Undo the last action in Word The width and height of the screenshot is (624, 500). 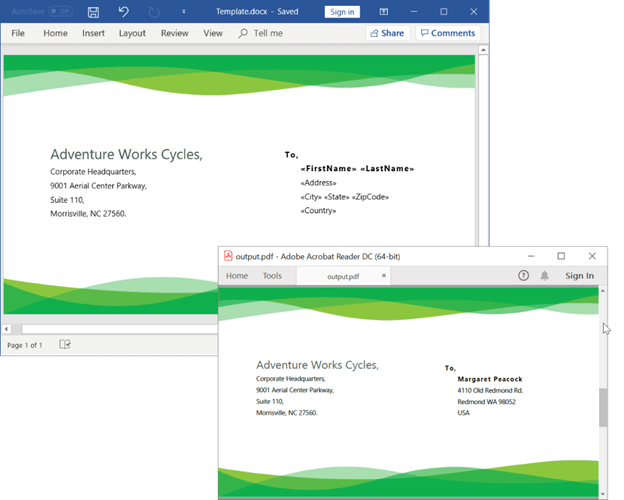pos(123,12)
